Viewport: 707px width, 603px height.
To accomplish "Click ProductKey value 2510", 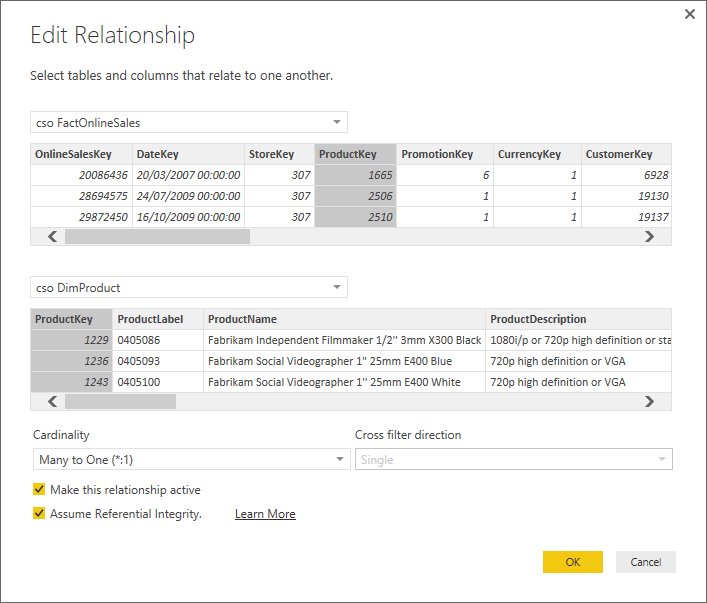I will point(355,217).
